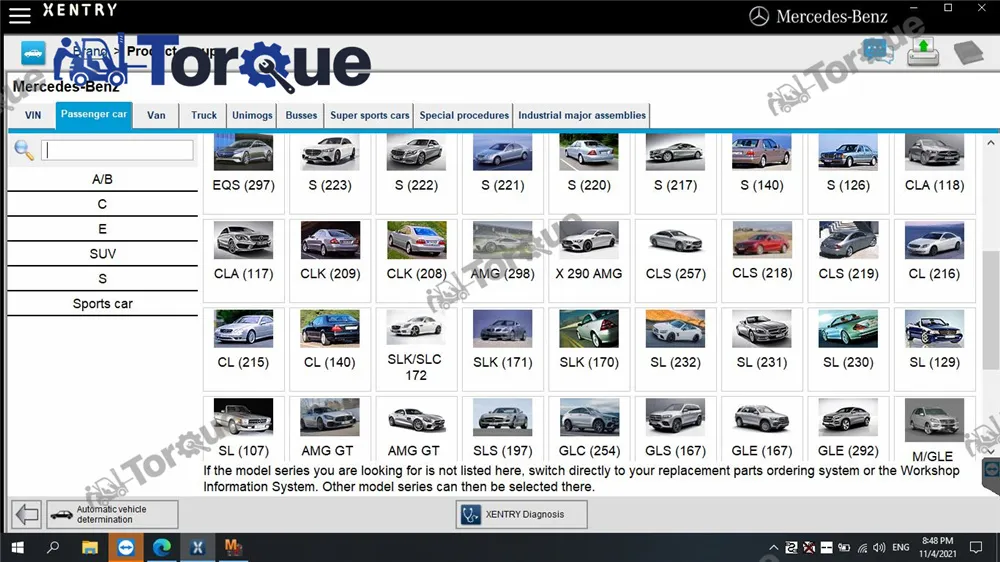Open the chat message icon
Image resolution: width=1000 pixels, height=562 pixels.
point(878,51)
